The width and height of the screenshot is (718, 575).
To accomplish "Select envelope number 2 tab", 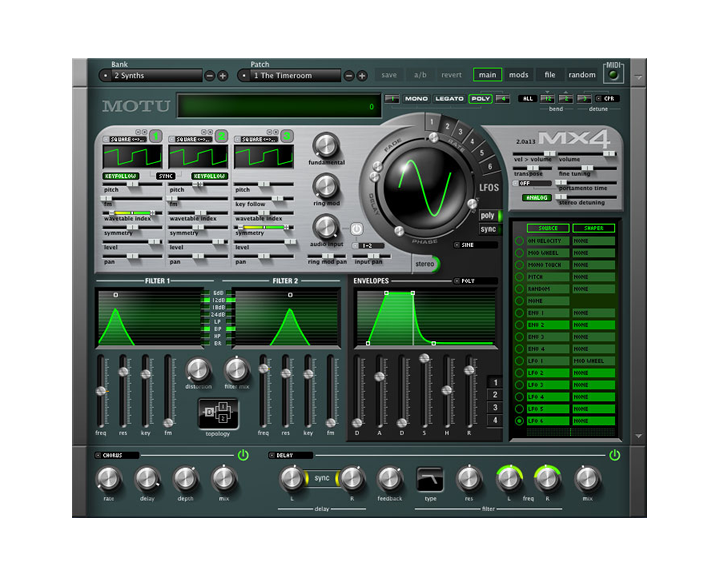I will click(495, 395).
